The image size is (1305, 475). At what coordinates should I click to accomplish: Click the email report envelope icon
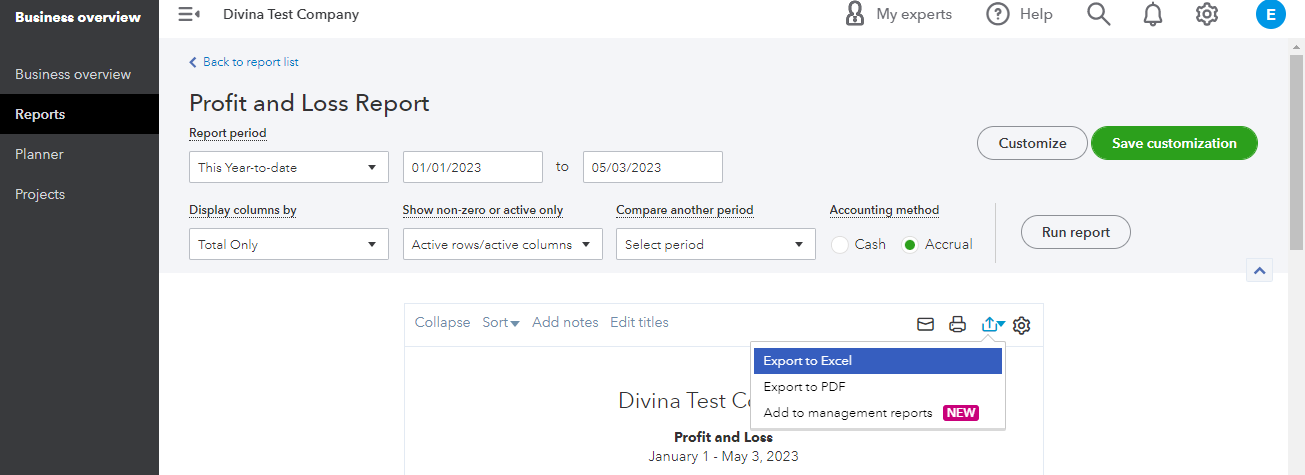click(926, 324)
